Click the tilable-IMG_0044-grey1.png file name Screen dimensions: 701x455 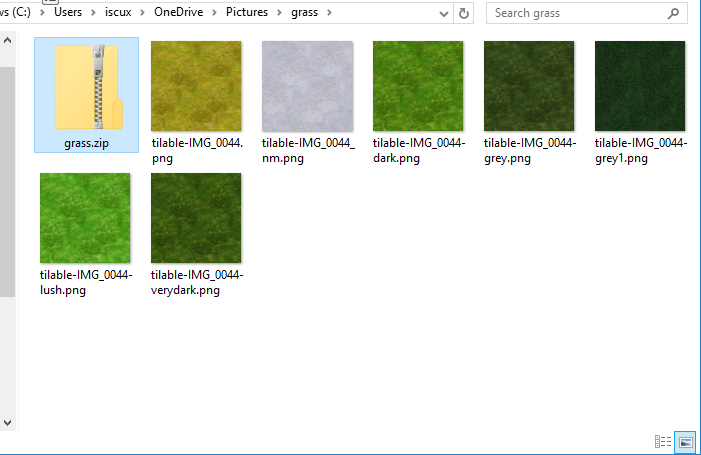641,151
